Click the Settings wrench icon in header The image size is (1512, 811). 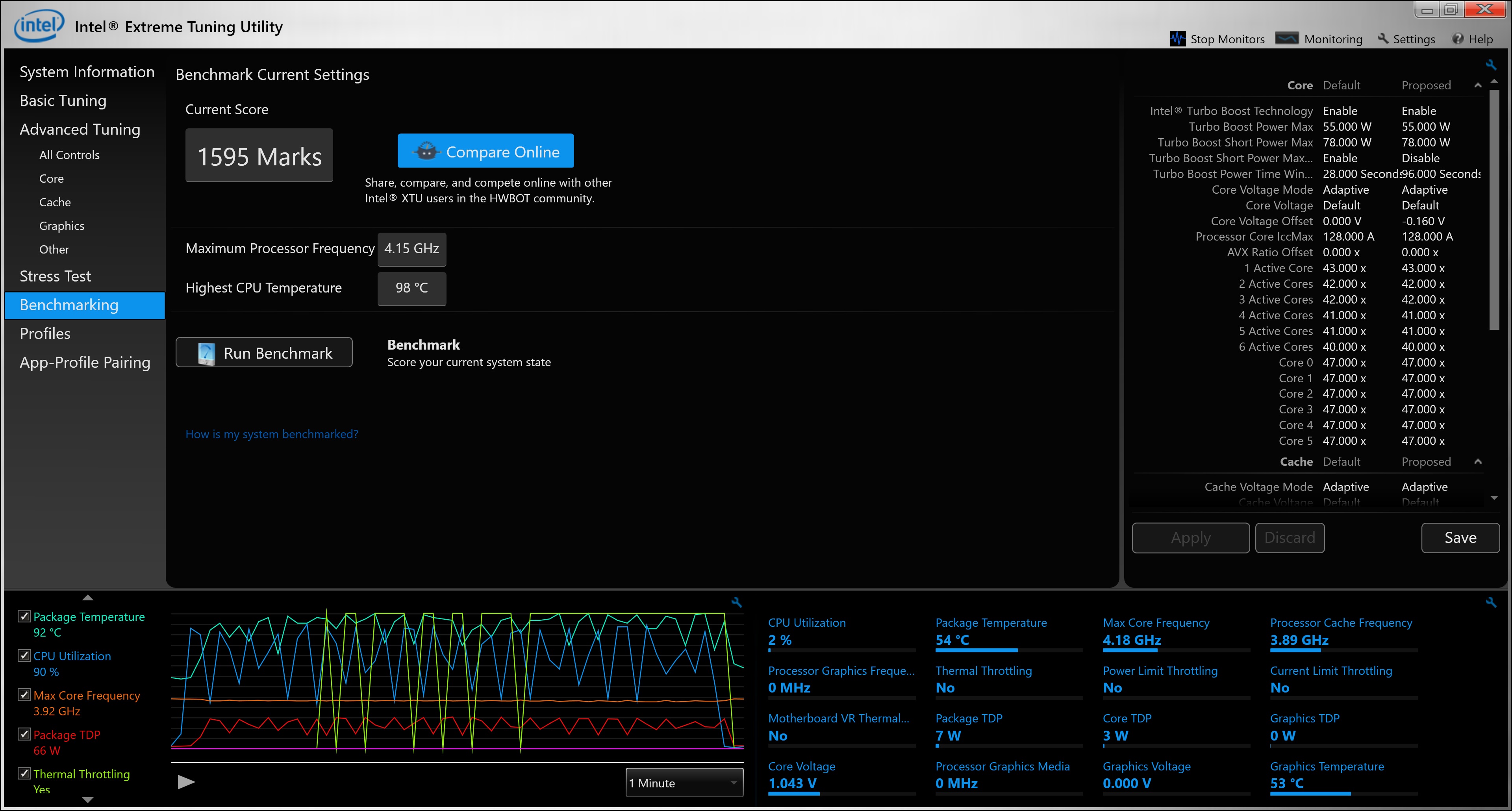[x=1383, y=39]
